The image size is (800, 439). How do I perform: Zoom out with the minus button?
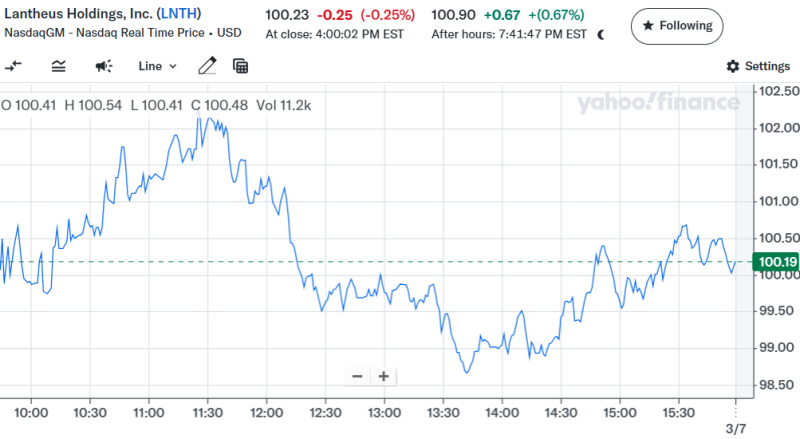[357, 376]
